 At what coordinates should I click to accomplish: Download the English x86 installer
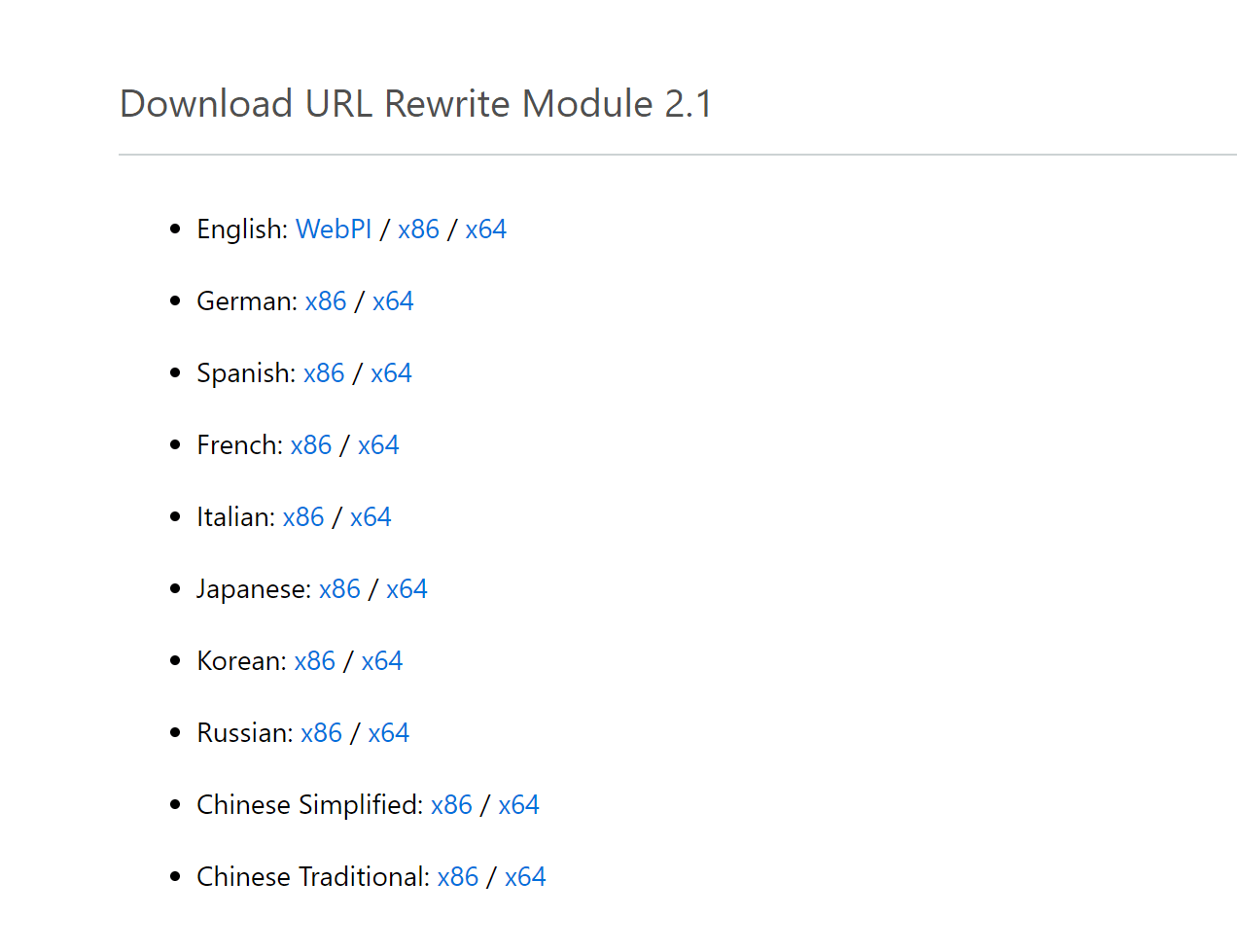418,229
